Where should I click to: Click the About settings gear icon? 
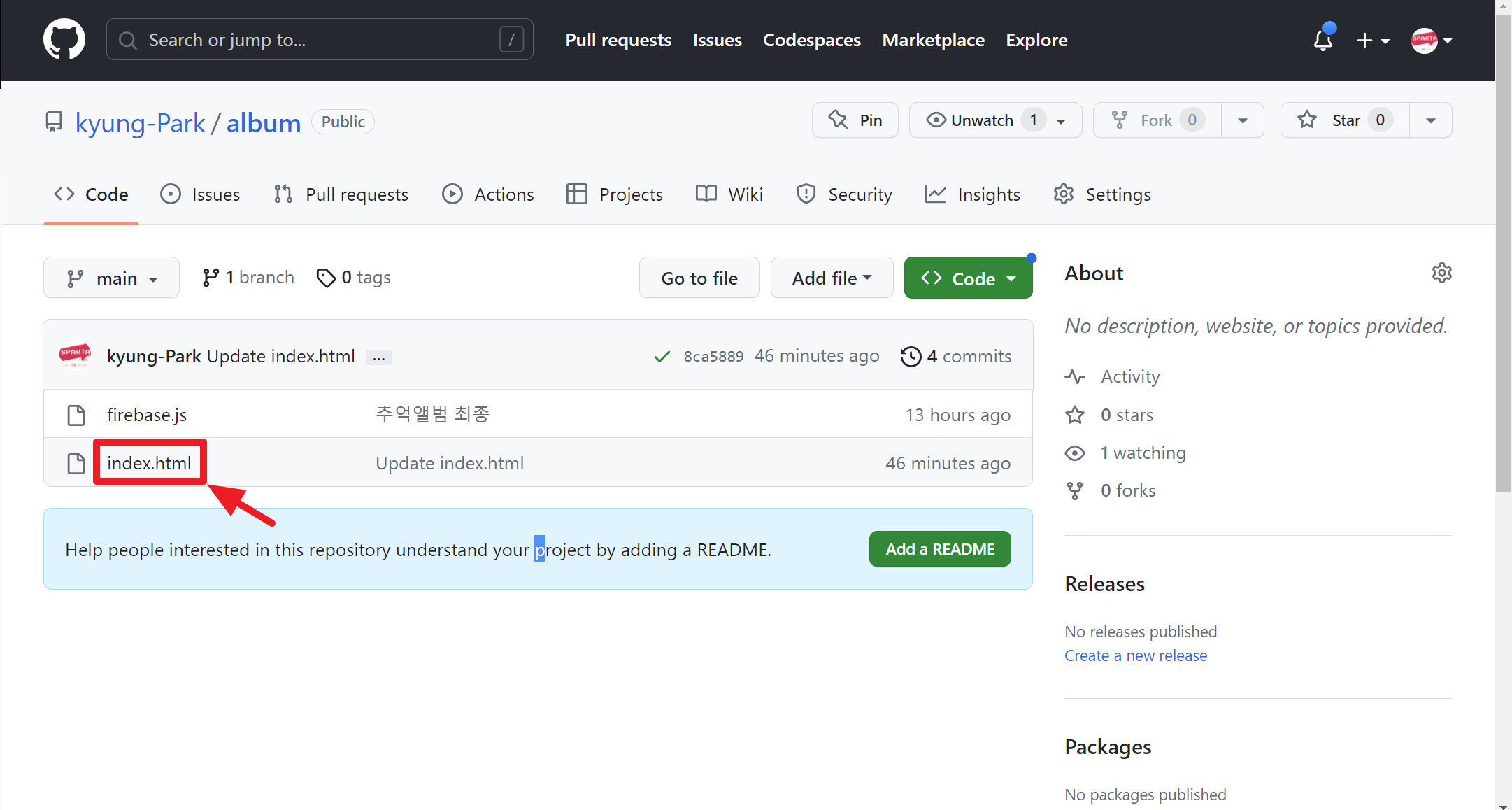[x=1441, y=273]
